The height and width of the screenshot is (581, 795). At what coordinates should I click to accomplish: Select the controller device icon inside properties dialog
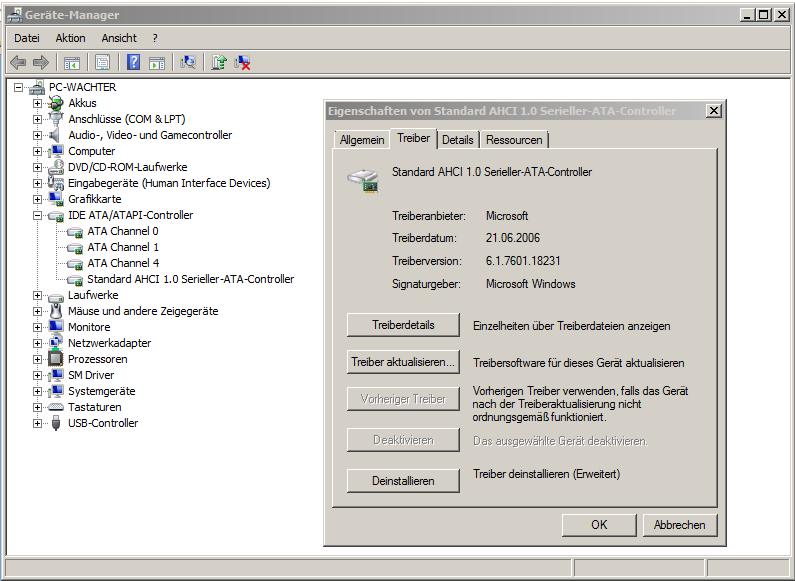coord(364,180)
